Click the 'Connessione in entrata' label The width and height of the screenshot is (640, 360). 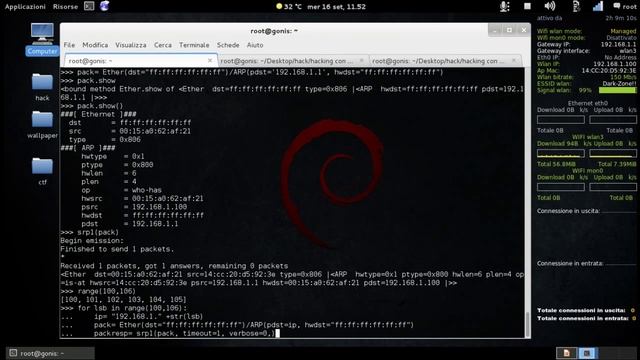(x=570, y=263)
